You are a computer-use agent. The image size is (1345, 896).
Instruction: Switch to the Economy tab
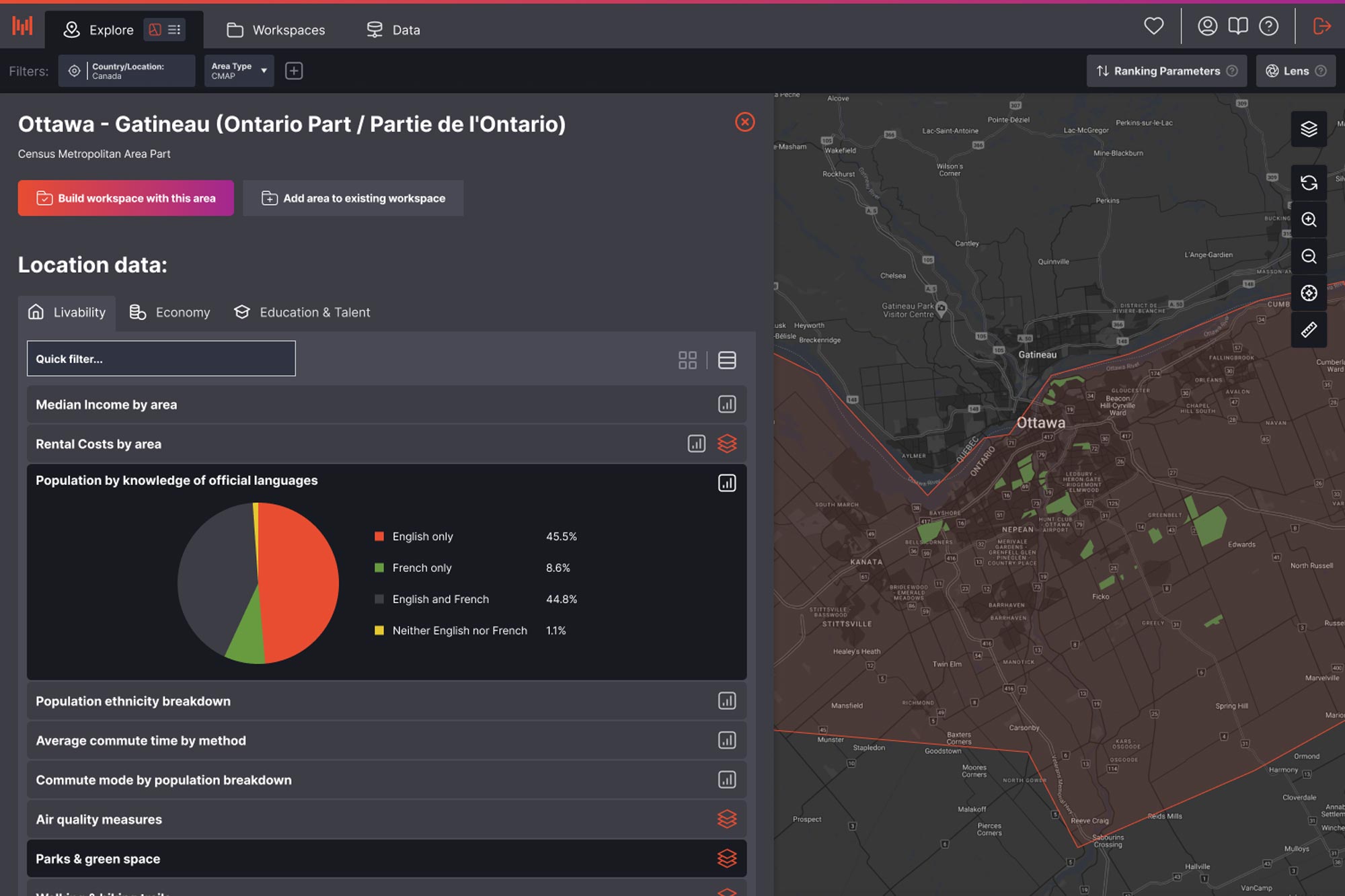[x=169, y=313]
